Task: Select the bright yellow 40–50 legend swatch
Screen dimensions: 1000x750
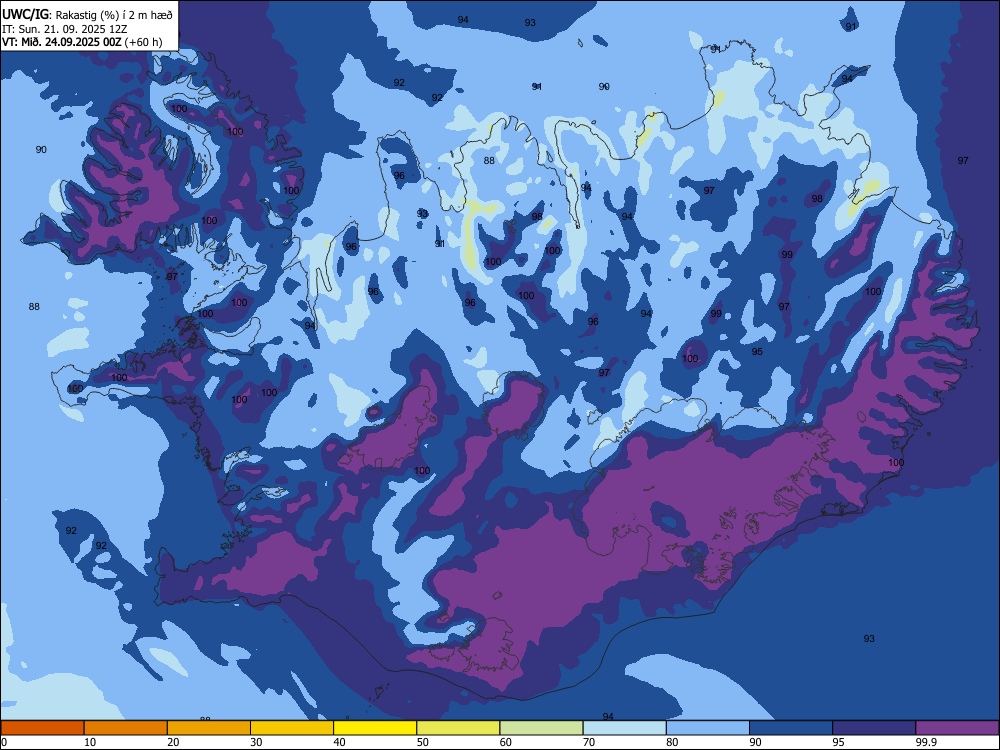Action: pyautogui.click(x=375, y=728)
